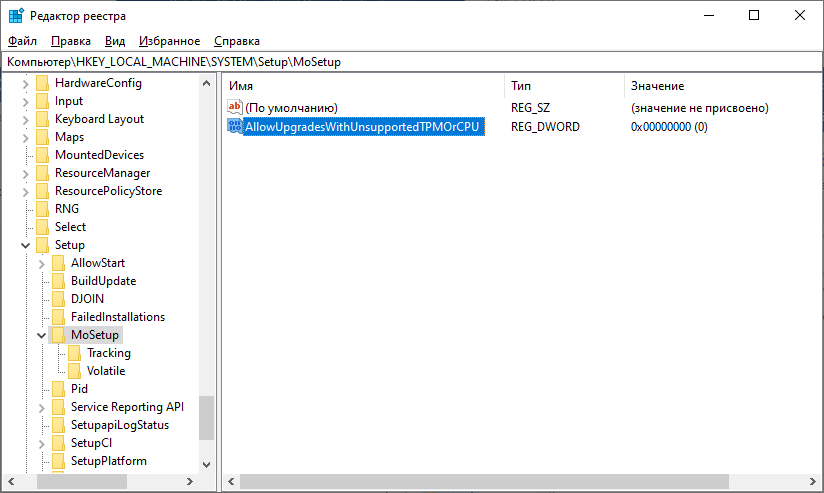Collapse the Setup tree branch

[25, 245]
